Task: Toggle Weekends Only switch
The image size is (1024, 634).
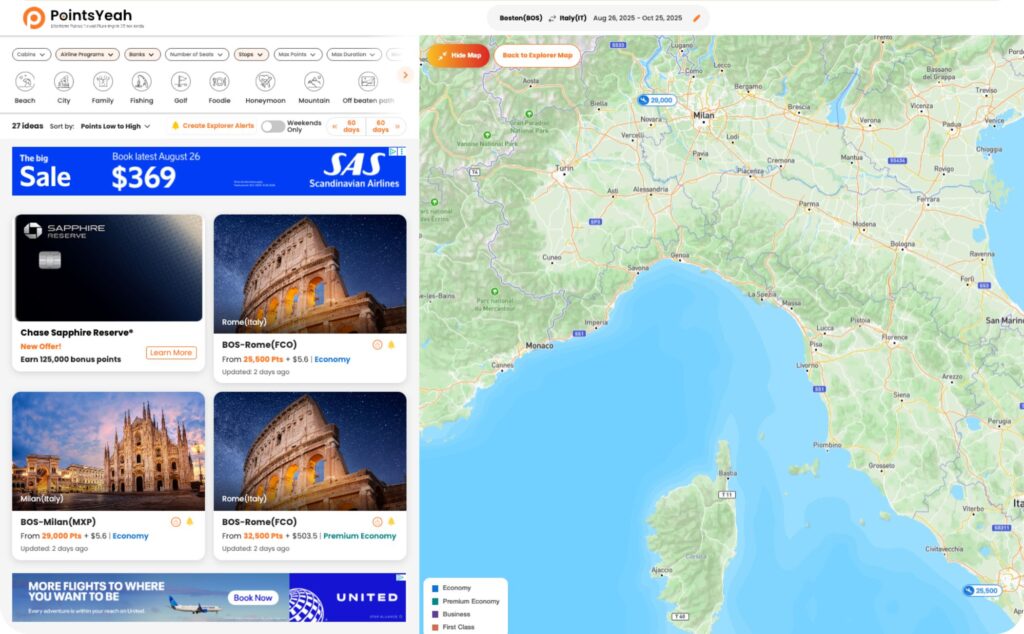Action: (x=273, y=126)
